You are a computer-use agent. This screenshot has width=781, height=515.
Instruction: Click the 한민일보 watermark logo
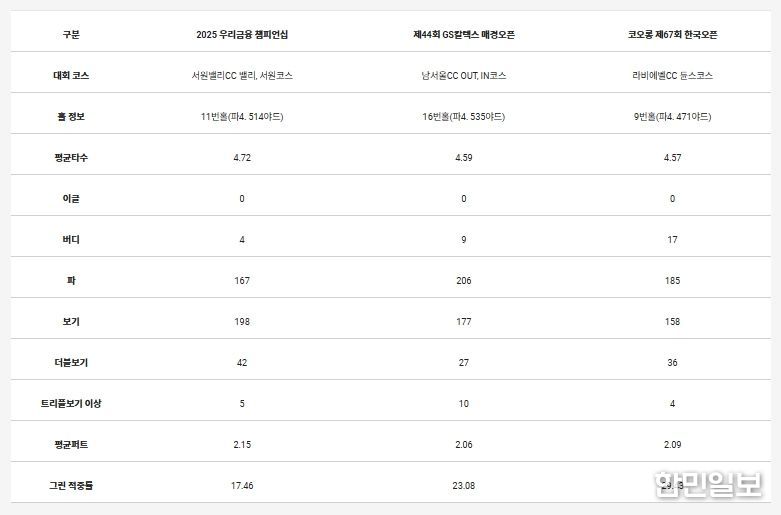707,485
